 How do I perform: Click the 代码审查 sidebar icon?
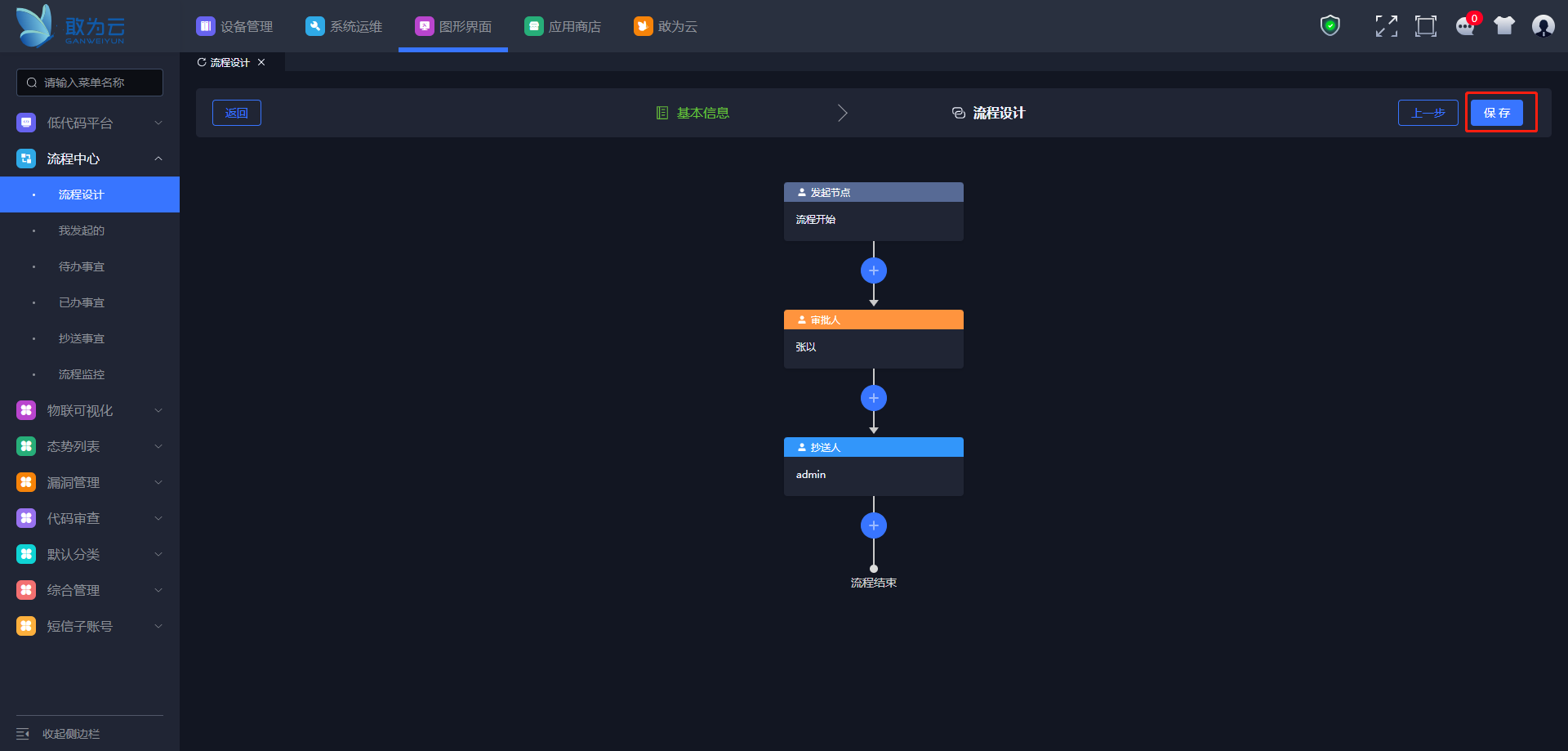26,518
